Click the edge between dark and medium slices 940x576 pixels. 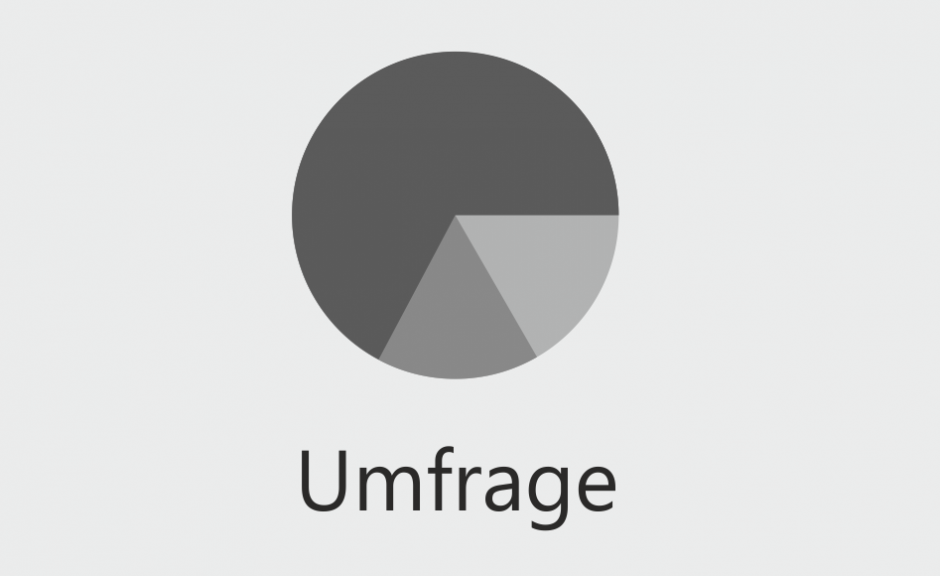[417, 287]
